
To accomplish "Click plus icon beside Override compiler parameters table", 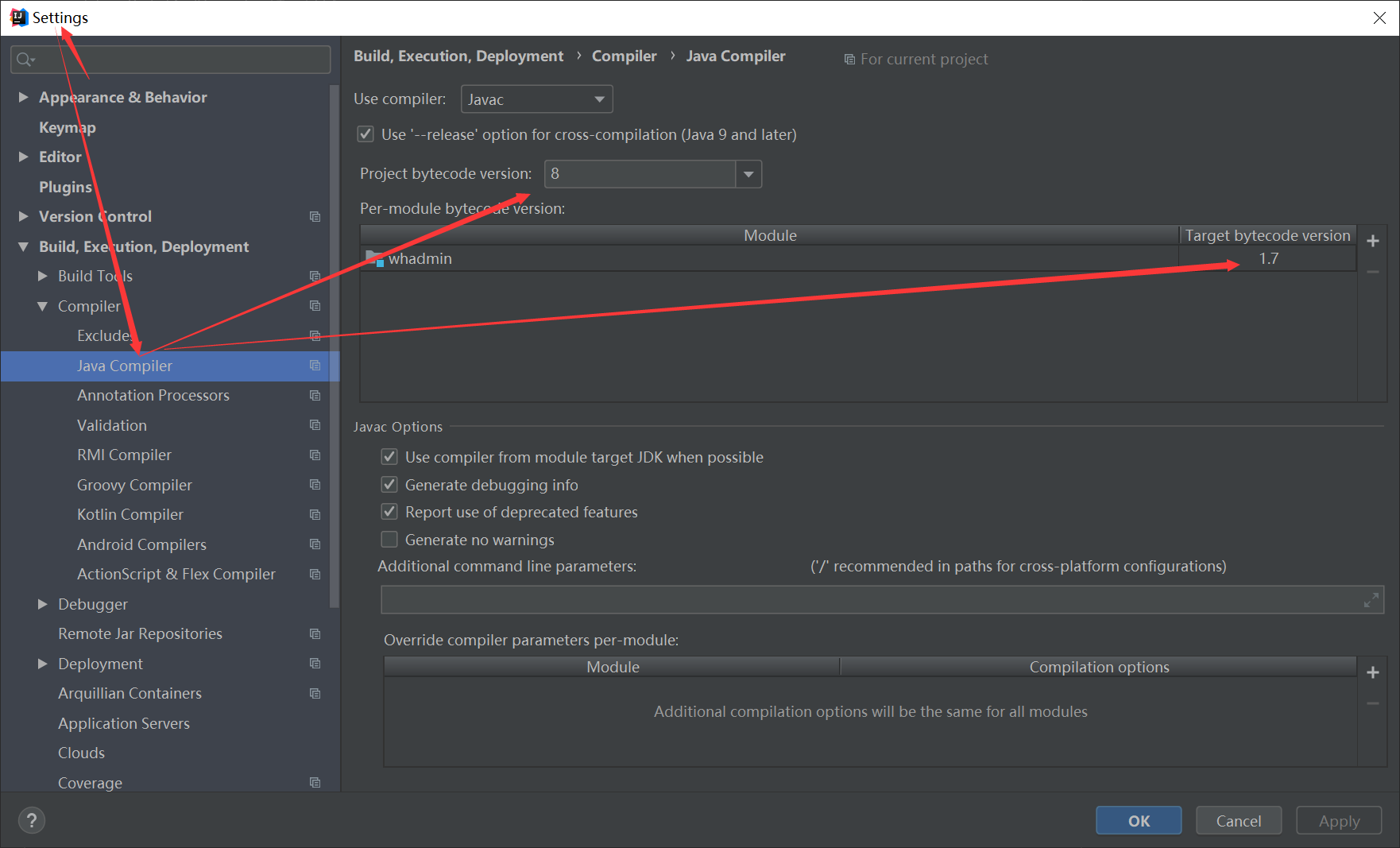I will (x=1373, y=672).
